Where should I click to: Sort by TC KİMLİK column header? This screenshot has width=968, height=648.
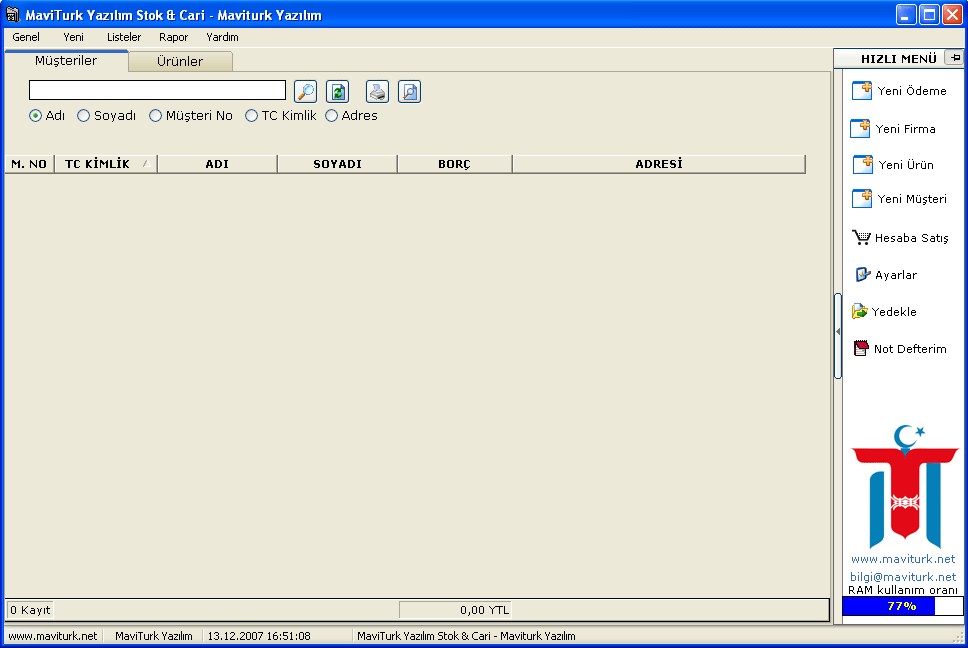[x=106, y=164]
